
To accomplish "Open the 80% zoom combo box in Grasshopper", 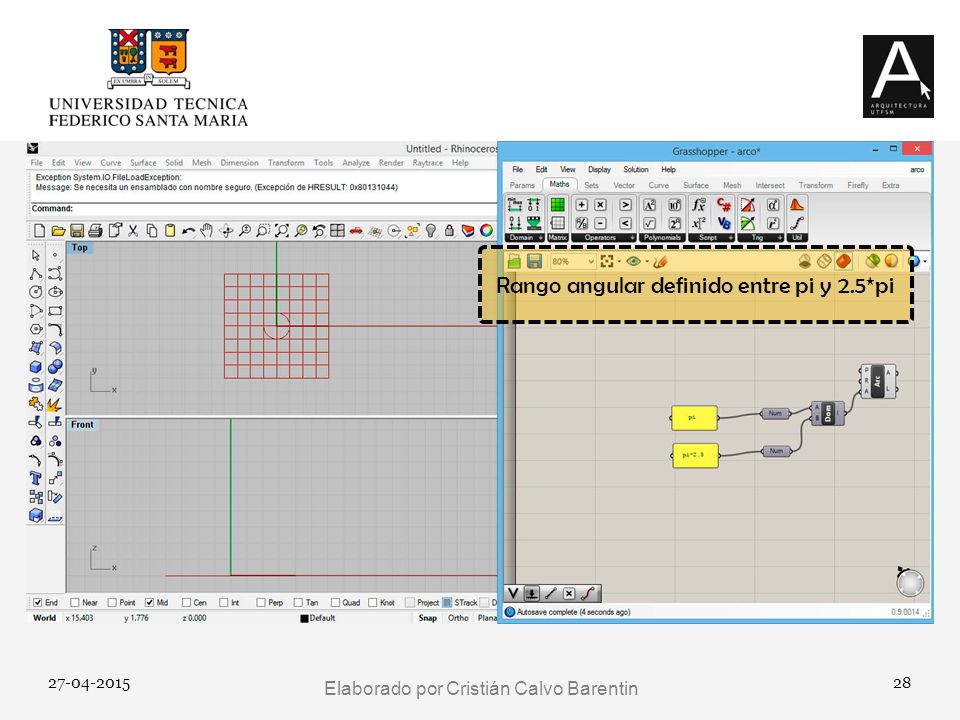I will pos(572,261).
